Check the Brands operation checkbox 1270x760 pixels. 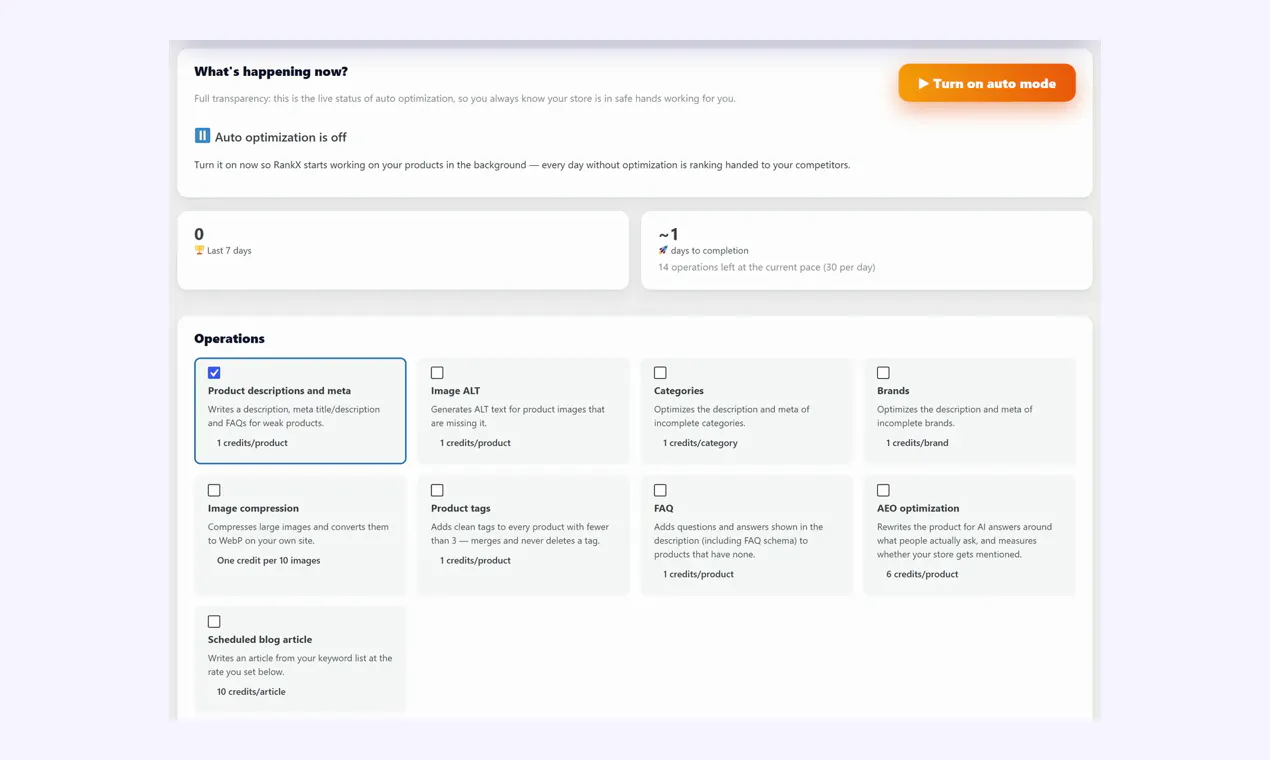(x=883, y=373)
